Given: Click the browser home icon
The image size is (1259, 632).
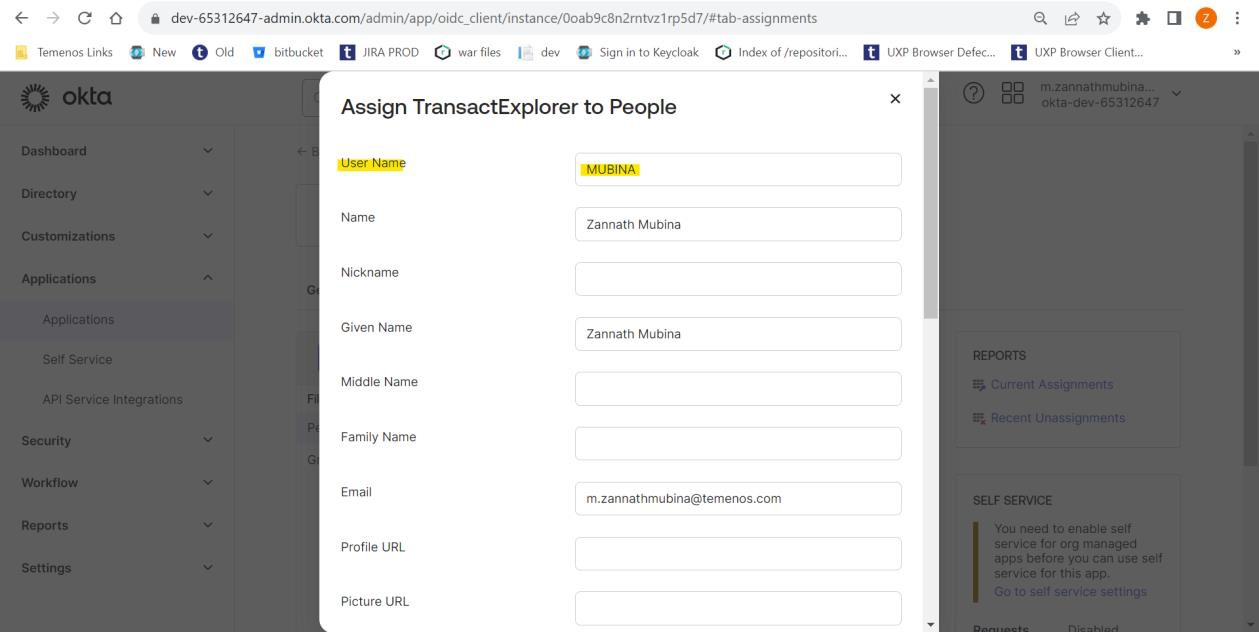Looking at the screenshot, I should tap(117, 18).
